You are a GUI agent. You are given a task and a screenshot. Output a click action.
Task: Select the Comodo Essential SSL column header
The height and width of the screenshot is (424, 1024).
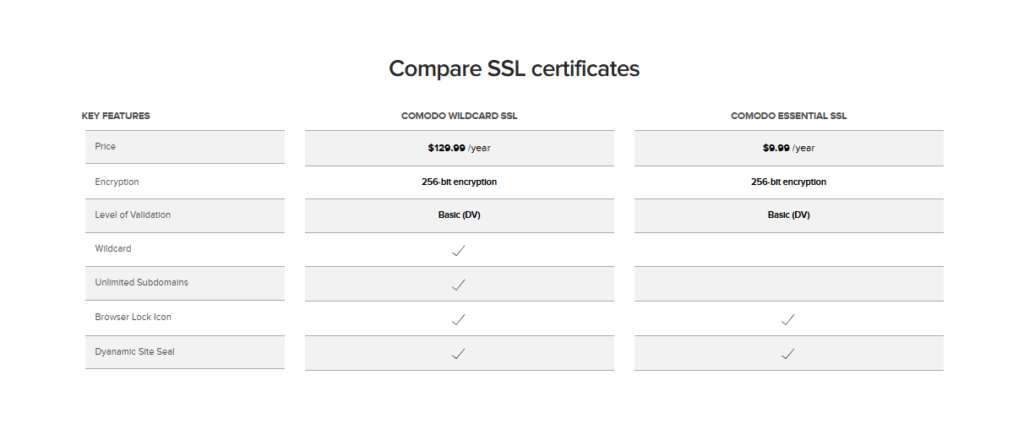pos(789,116)
